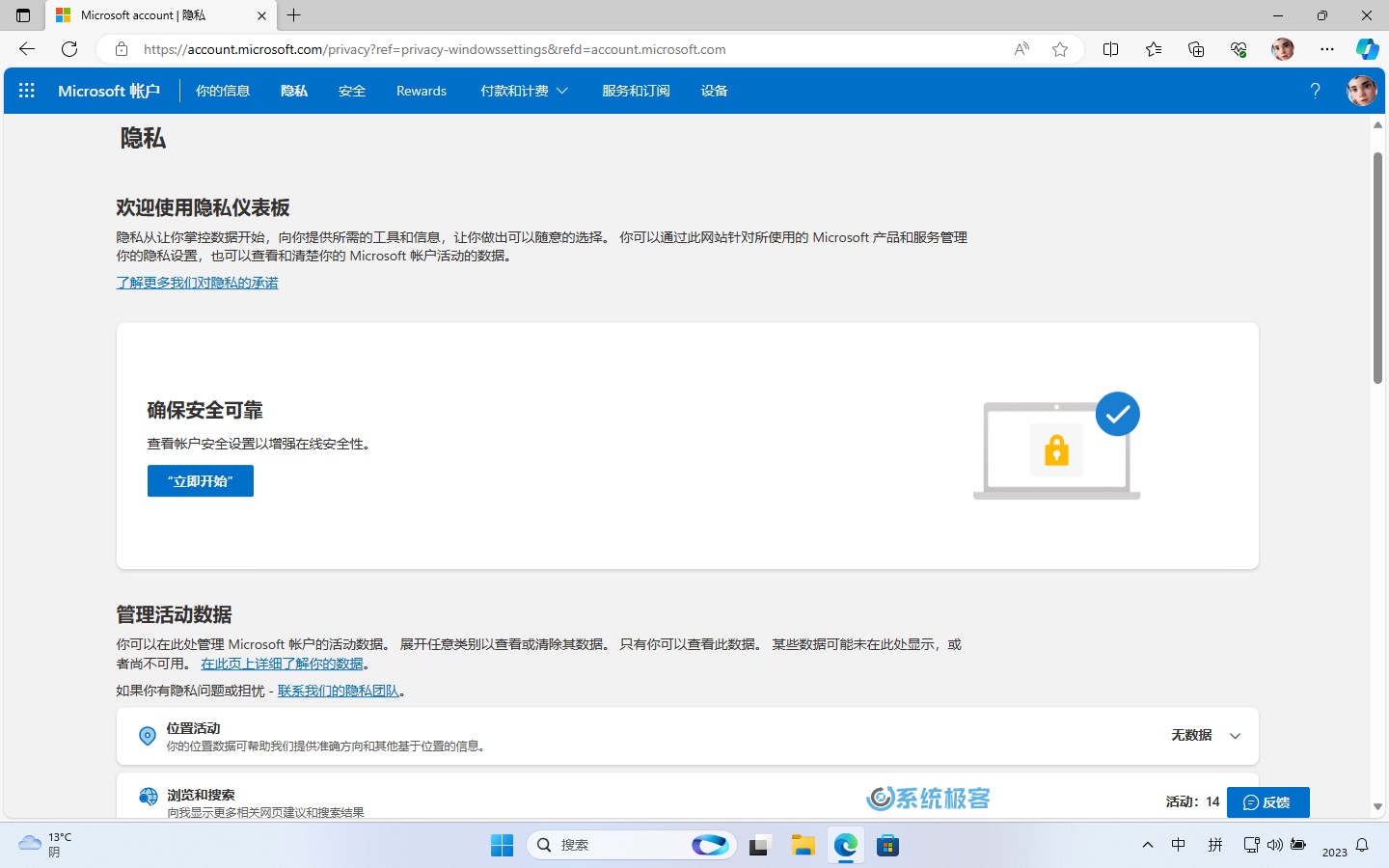Click the page vertical scrollbar thumb
The height and width of the screenshot is (868, 1389).
click(x=1377, y=268)
